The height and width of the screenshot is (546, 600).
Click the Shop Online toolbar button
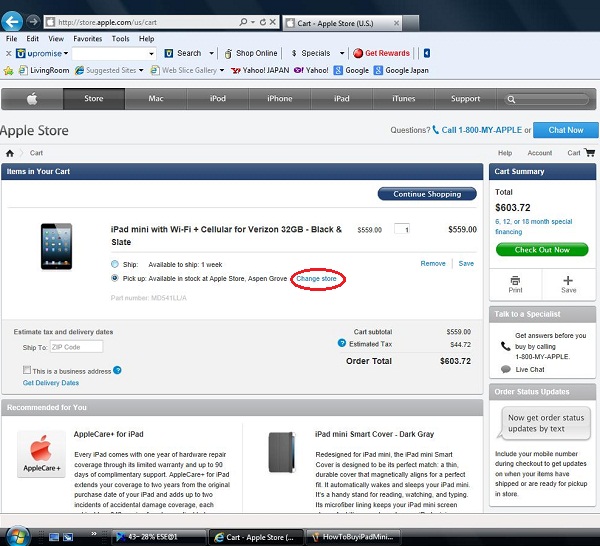[251, 53]
